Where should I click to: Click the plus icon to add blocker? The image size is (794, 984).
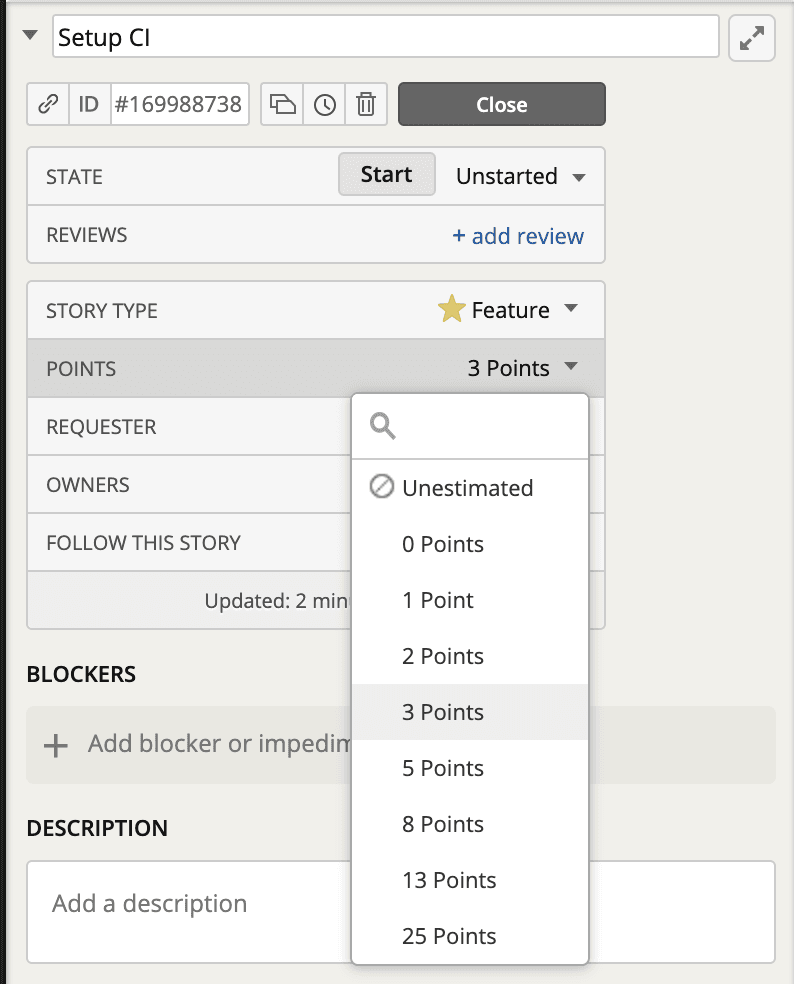56,745
